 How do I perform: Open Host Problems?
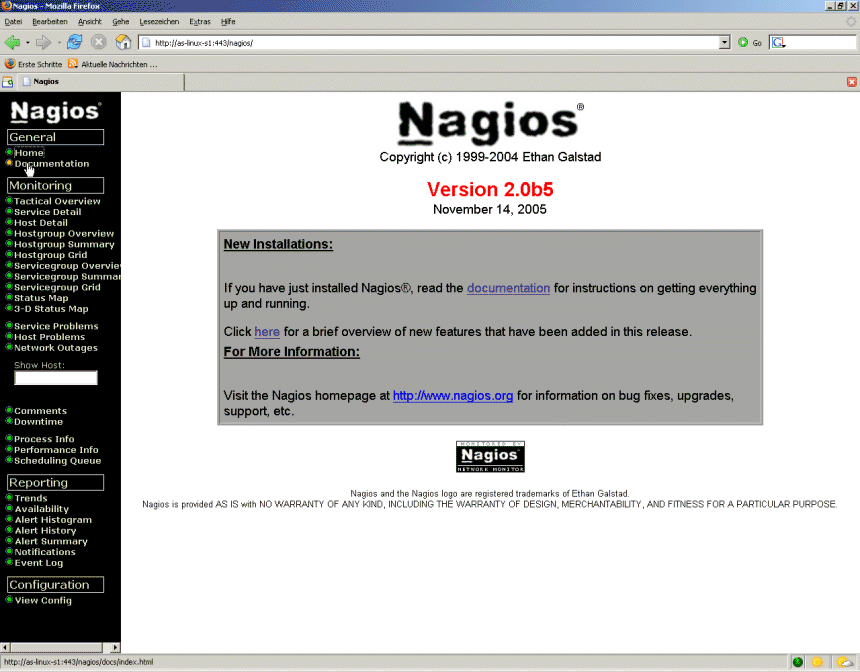49,337
